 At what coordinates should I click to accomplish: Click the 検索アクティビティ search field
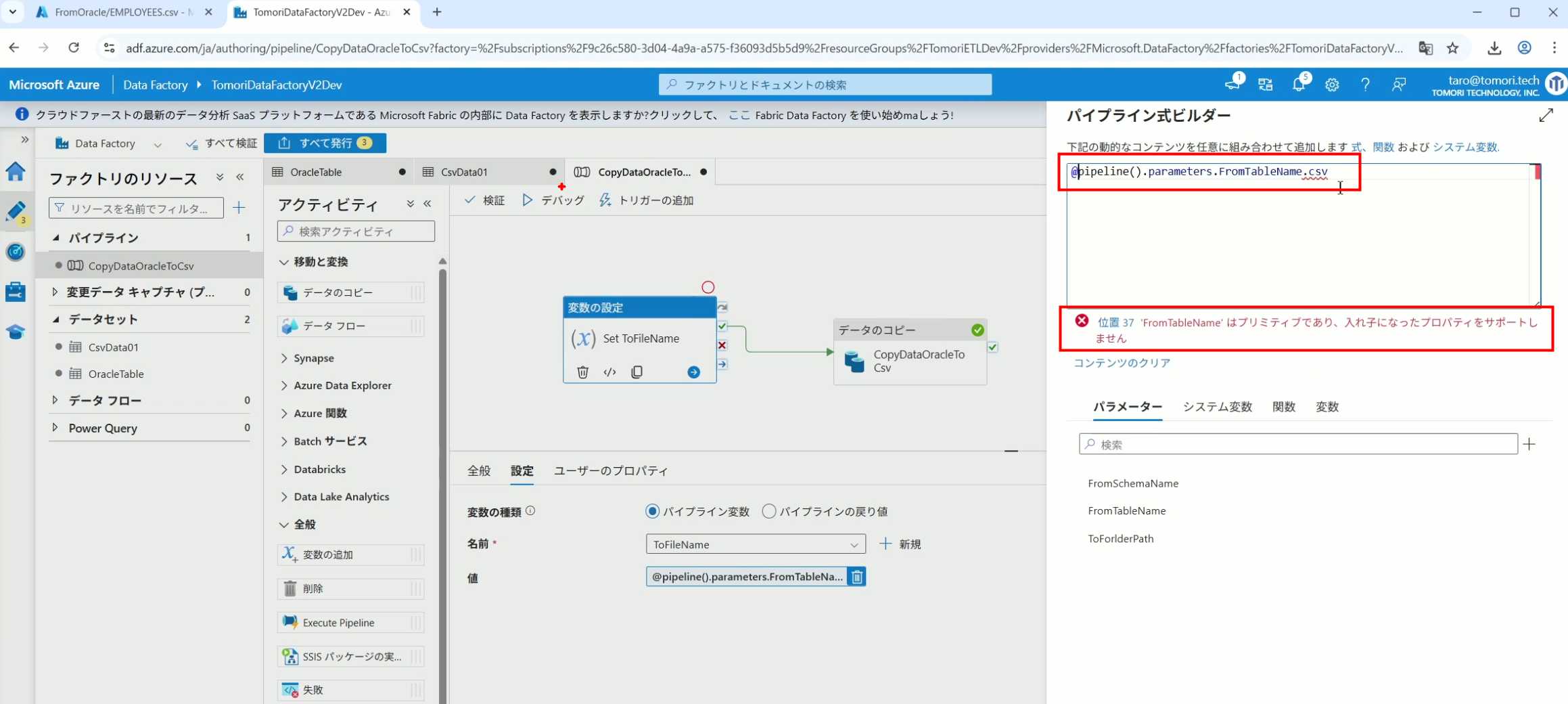[x=356, y=232]
